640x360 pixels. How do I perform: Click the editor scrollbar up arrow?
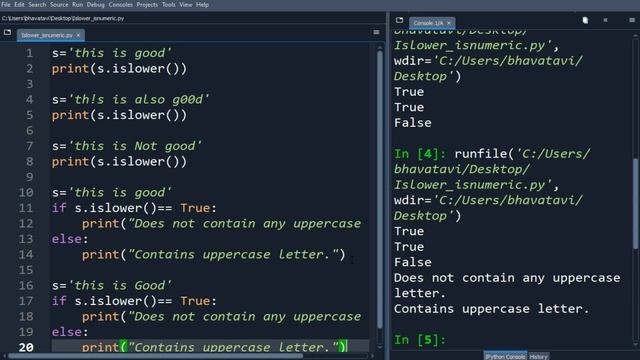380,48
